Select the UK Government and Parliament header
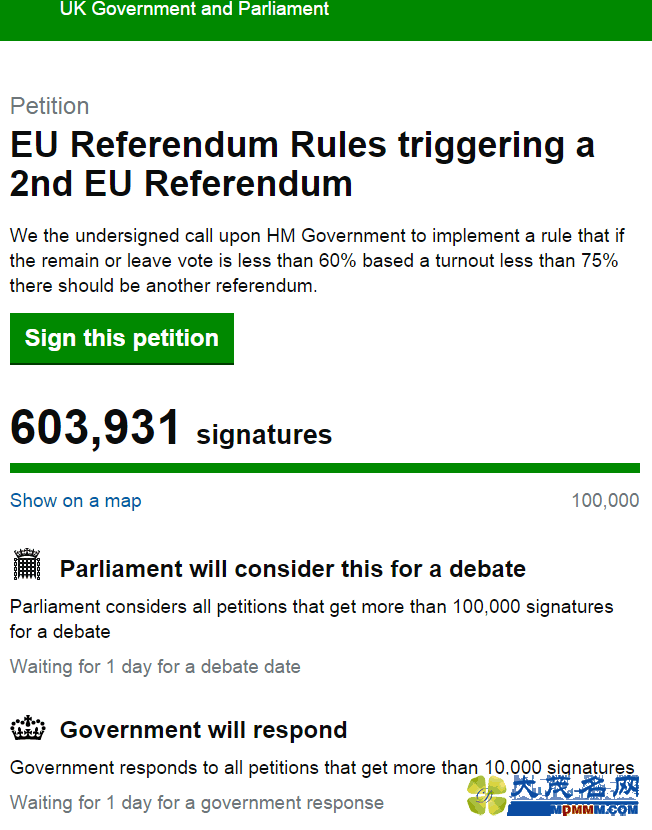Screen dimensions: 652x830 [x=194, y=9]
